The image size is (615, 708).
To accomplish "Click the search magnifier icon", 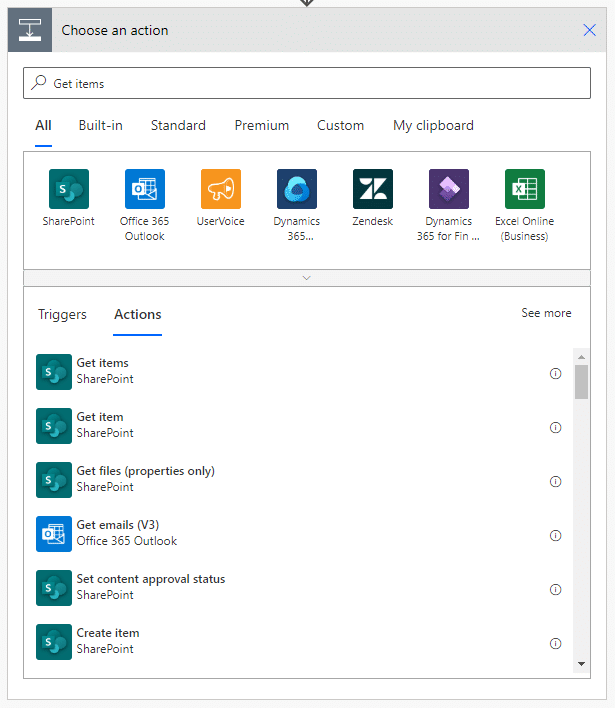I will click(39, 83).
